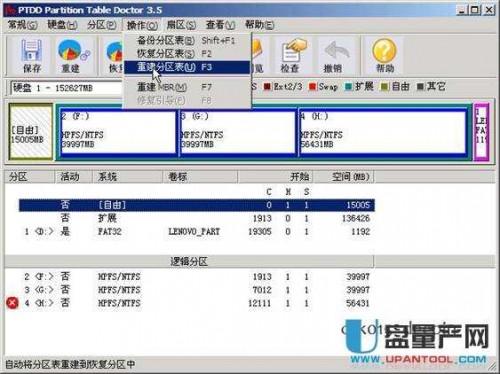Select the free-space block 15005MB in disk map
500x374 pixels.
coord(31,131)
